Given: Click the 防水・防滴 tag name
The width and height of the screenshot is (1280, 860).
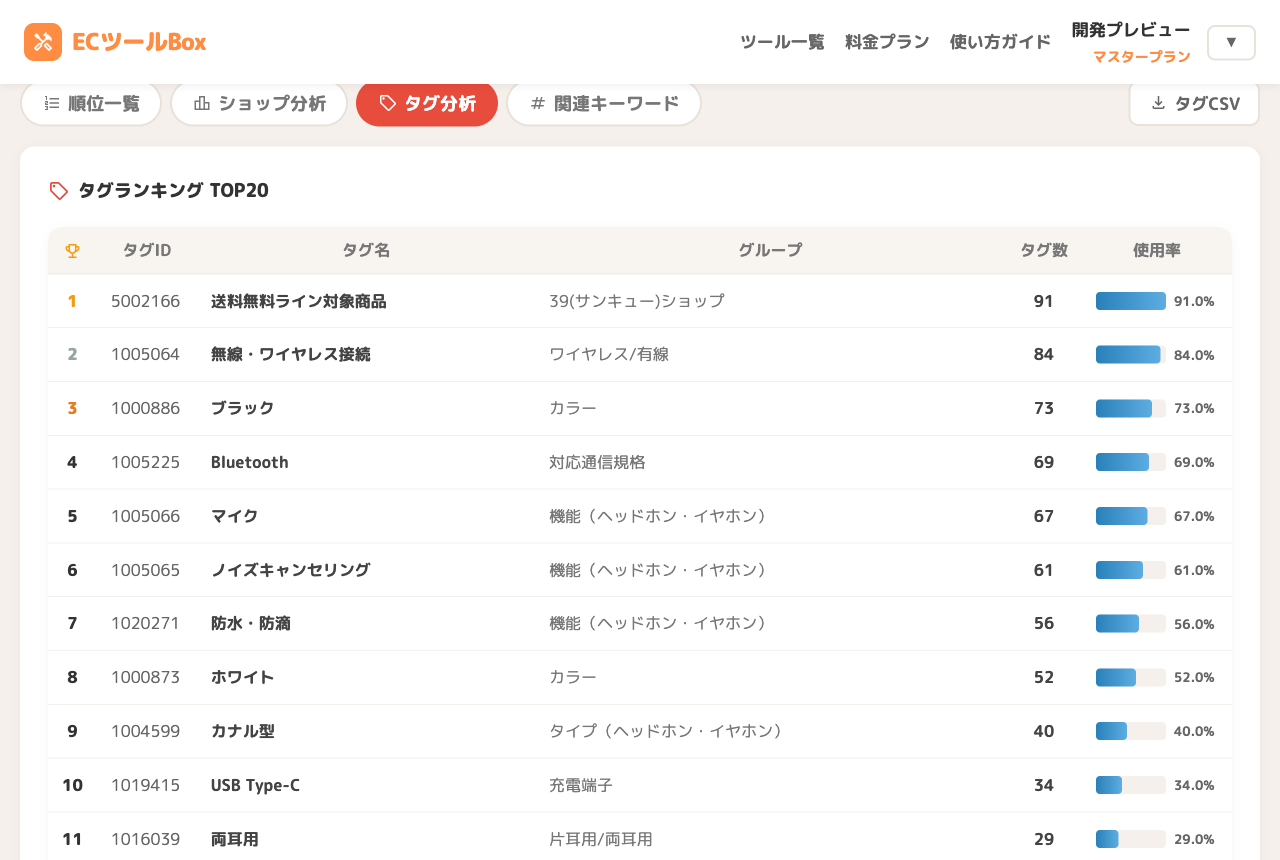Looking at the screenshot, I should tap(251, 623).
